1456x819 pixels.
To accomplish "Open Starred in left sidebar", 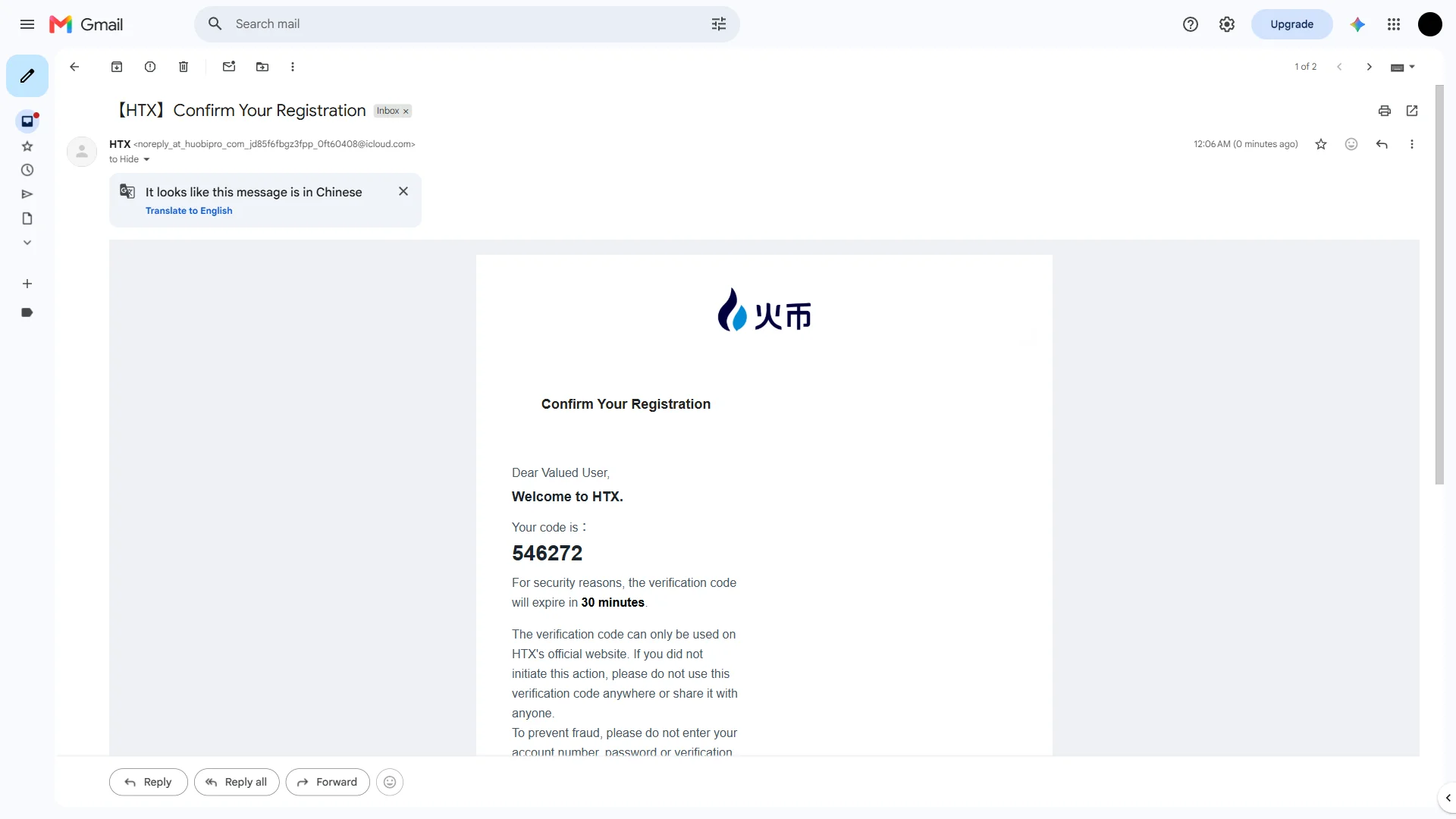I will [x=27, y=146].
